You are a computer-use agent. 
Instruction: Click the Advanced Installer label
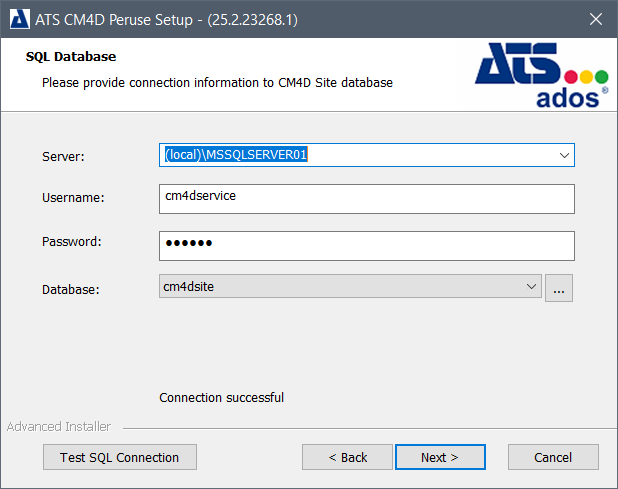tap(59, 427)
